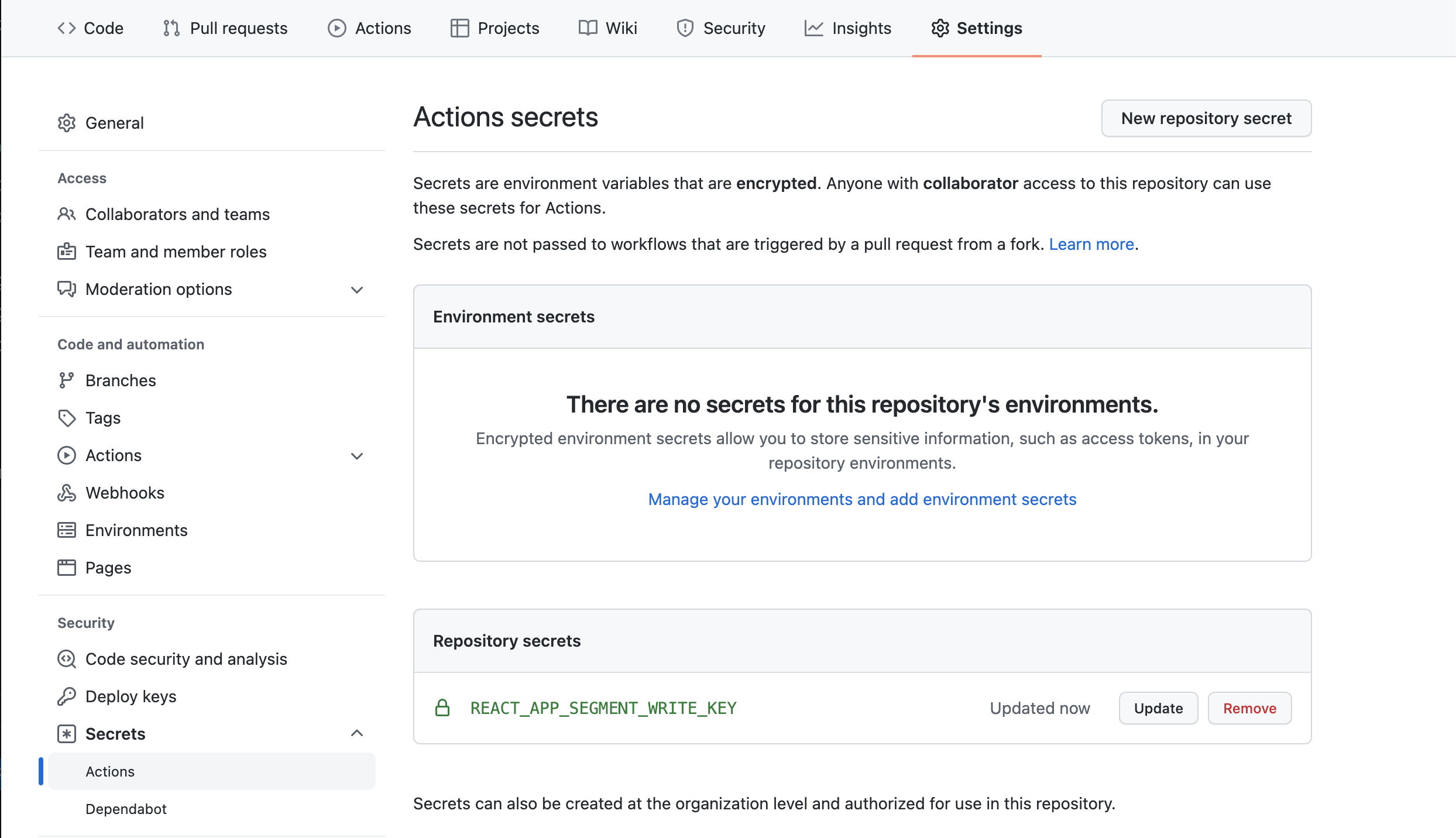Click the Webhooks icon in sidebar
This screenshot has height=838, width=1456.
[67, 493]
